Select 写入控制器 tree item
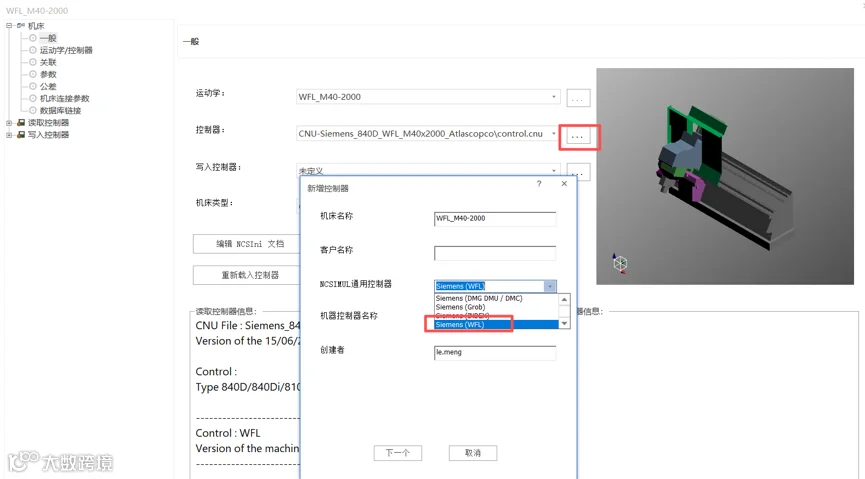865x479 pixels. point(49,135)
